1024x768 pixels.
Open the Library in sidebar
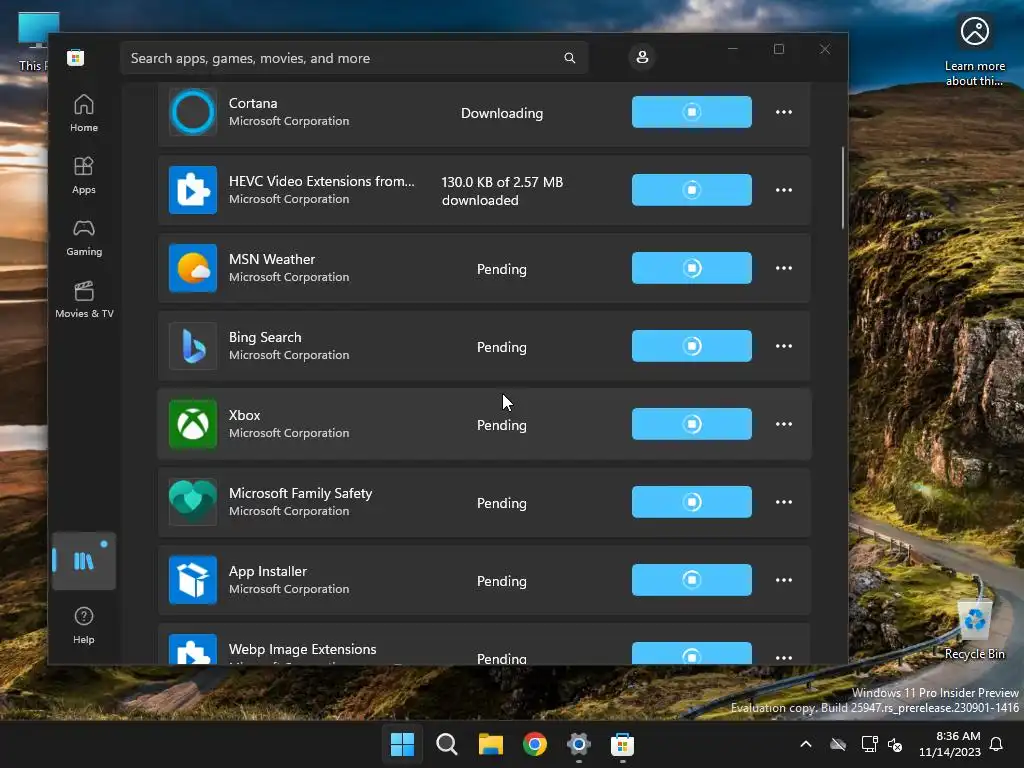tap(84, 561)
